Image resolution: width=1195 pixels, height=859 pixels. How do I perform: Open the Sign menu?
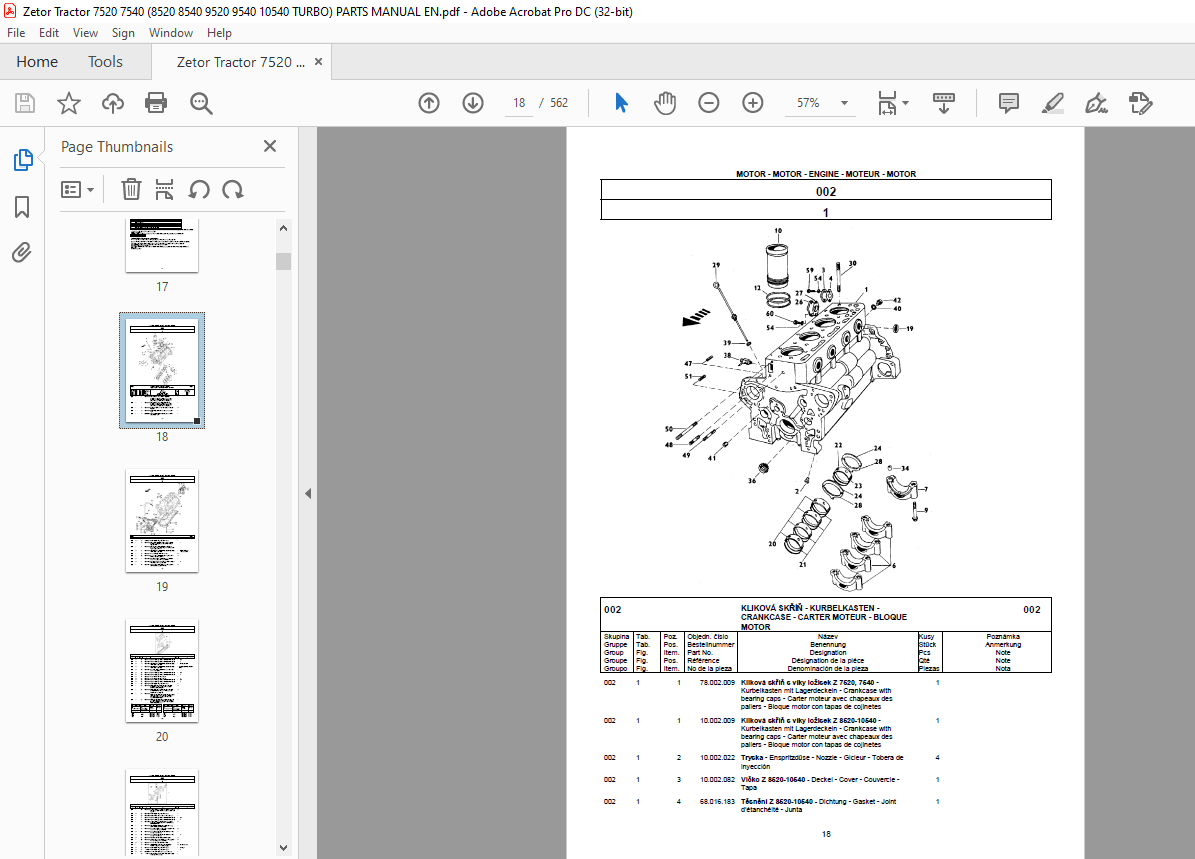(123, 33)
